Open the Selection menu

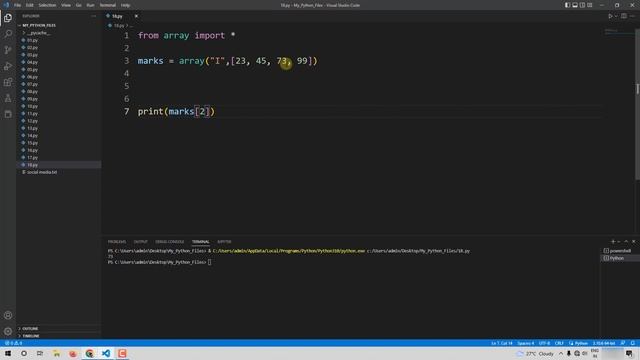47,5
